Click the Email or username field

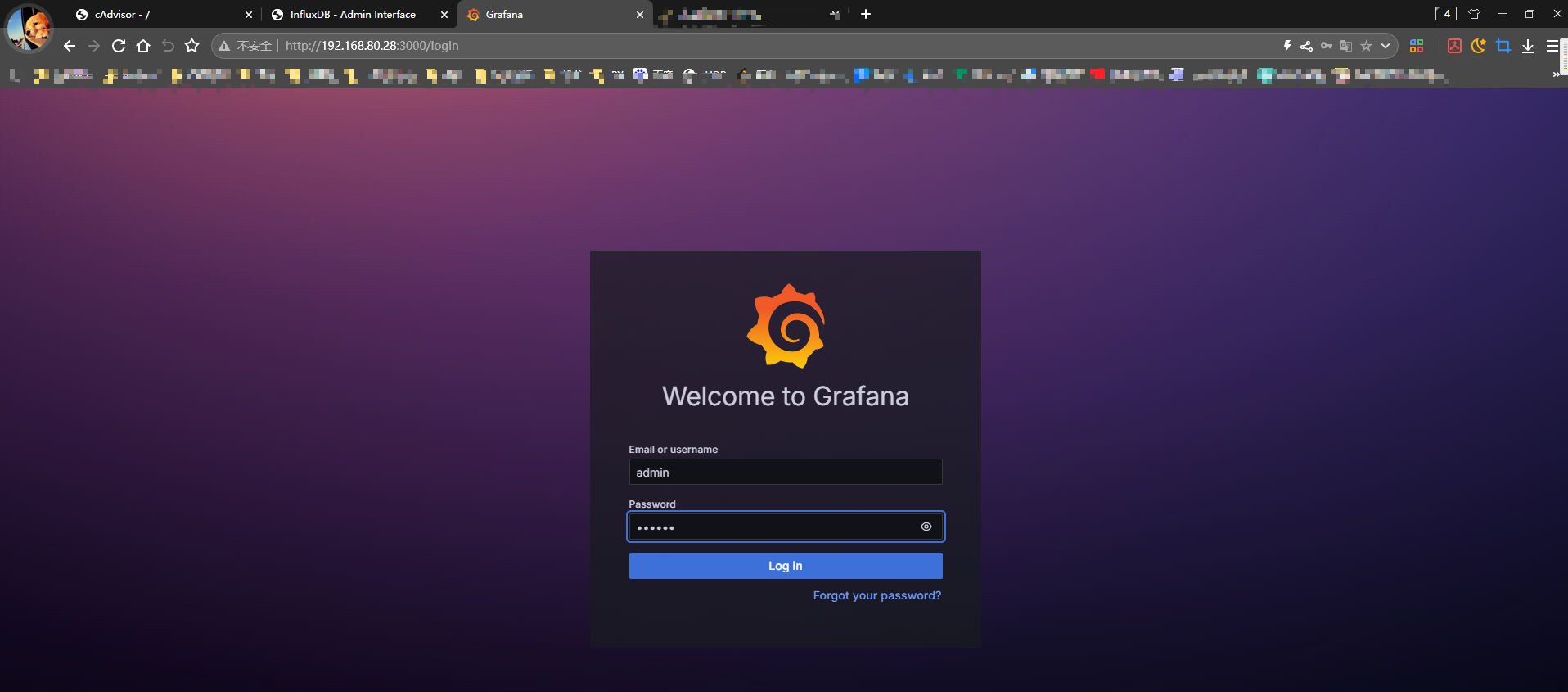(x=786, y=472)
